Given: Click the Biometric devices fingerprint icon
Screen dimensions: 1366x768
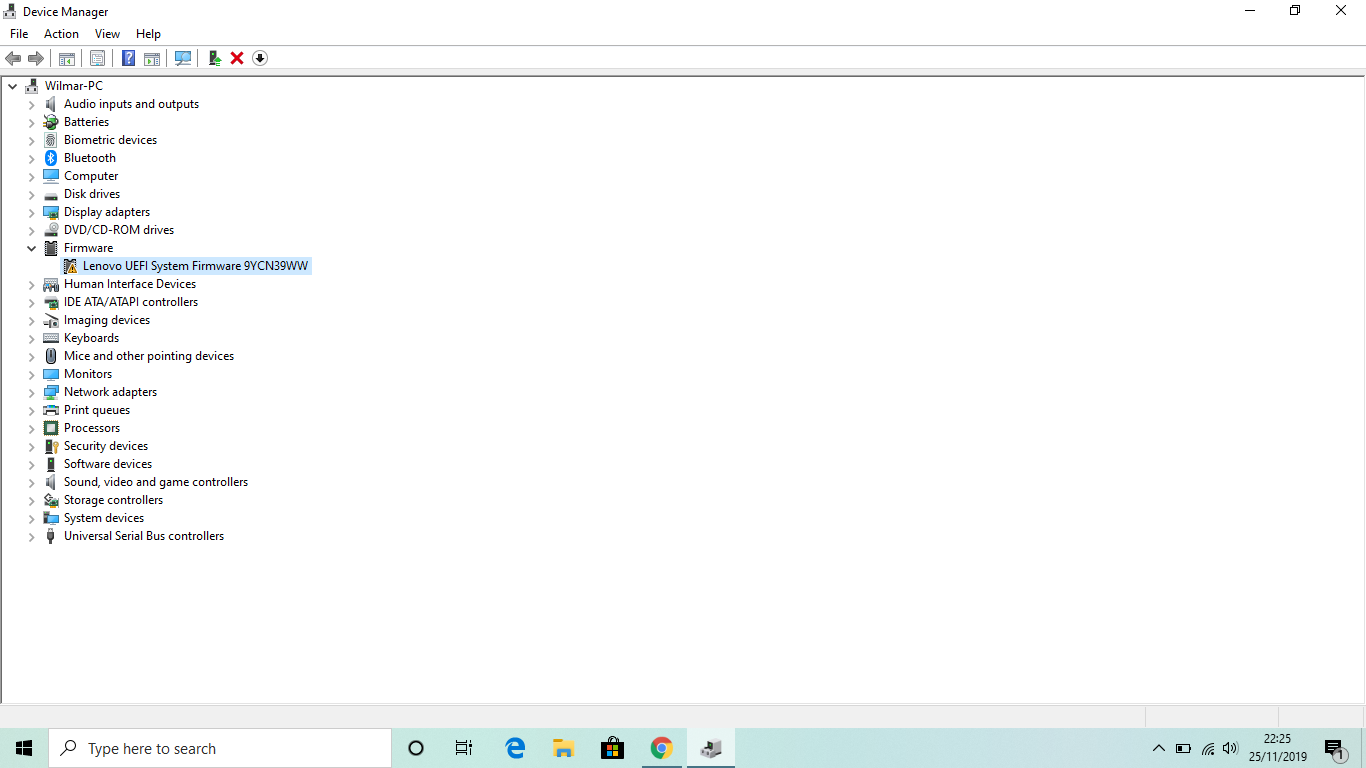Looking at the screenshot, I should pos(51,140).
